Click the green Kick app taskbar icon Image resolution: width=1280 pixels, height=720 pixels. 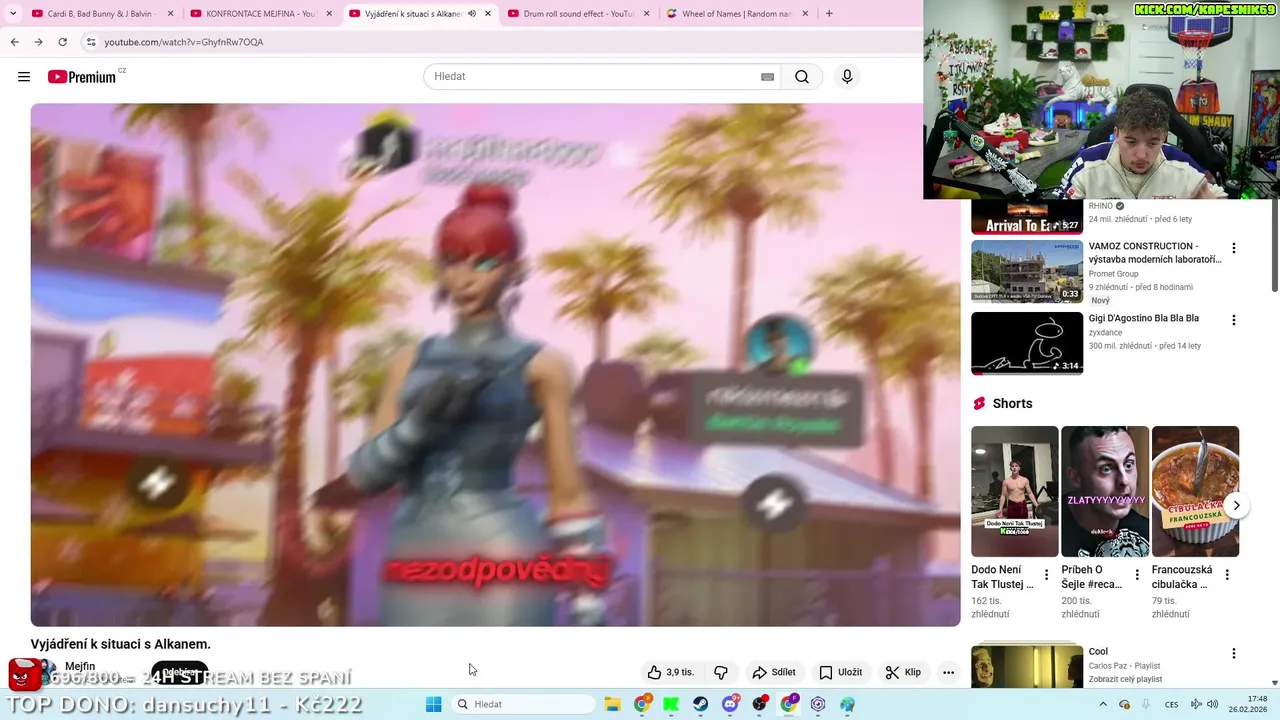tap(671, 704)
